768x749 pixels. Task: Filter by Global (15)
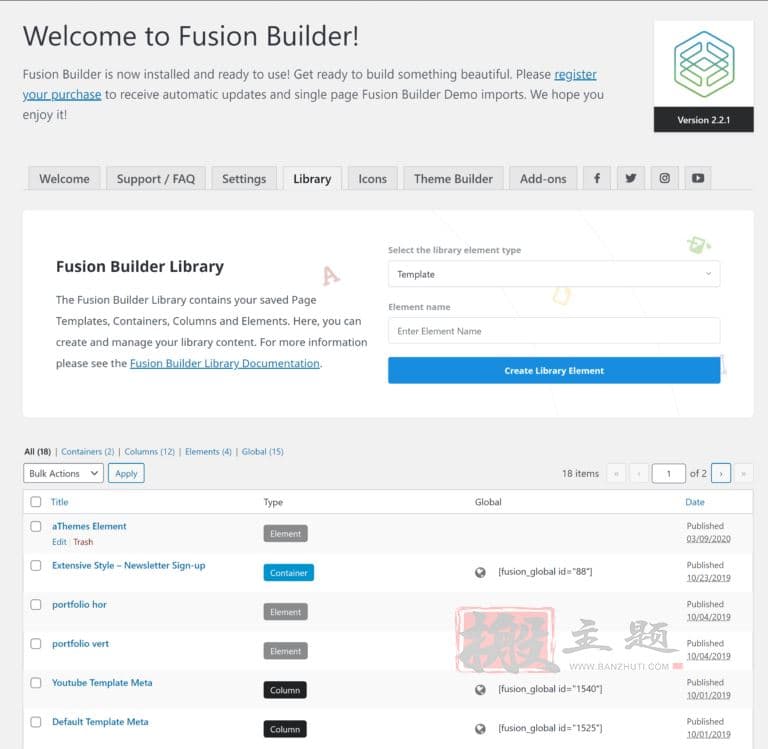(x=263, y=452)
